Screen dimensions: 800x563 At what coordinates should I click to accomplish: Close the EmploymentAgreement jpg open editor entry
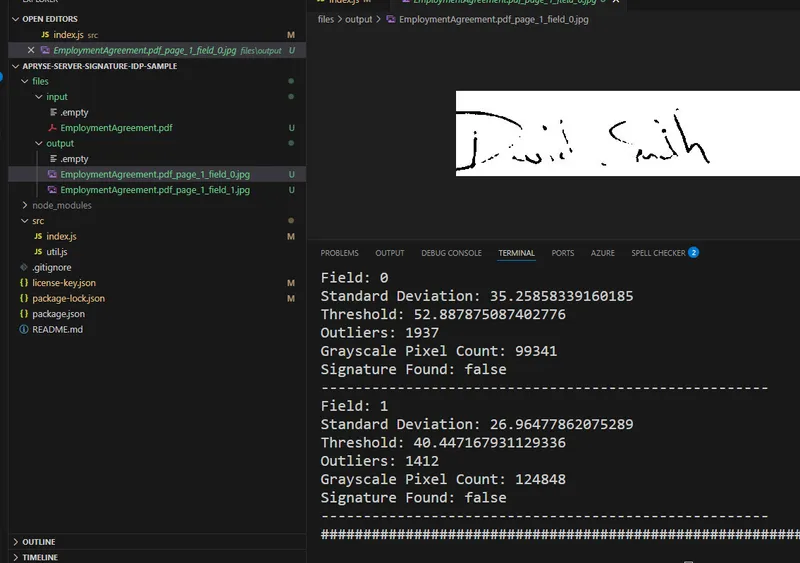click(x=31, y=50)
